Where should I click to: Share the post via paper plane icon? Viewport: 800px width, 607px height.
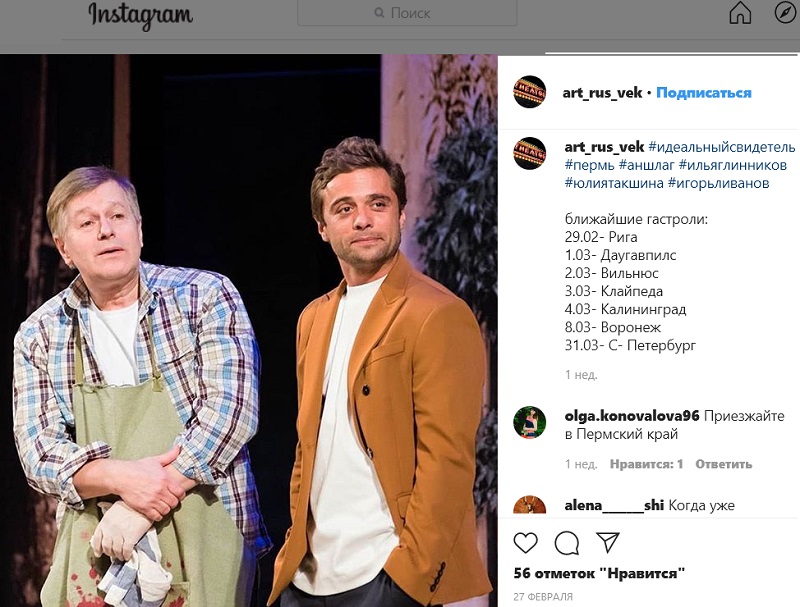click(608, 543)
